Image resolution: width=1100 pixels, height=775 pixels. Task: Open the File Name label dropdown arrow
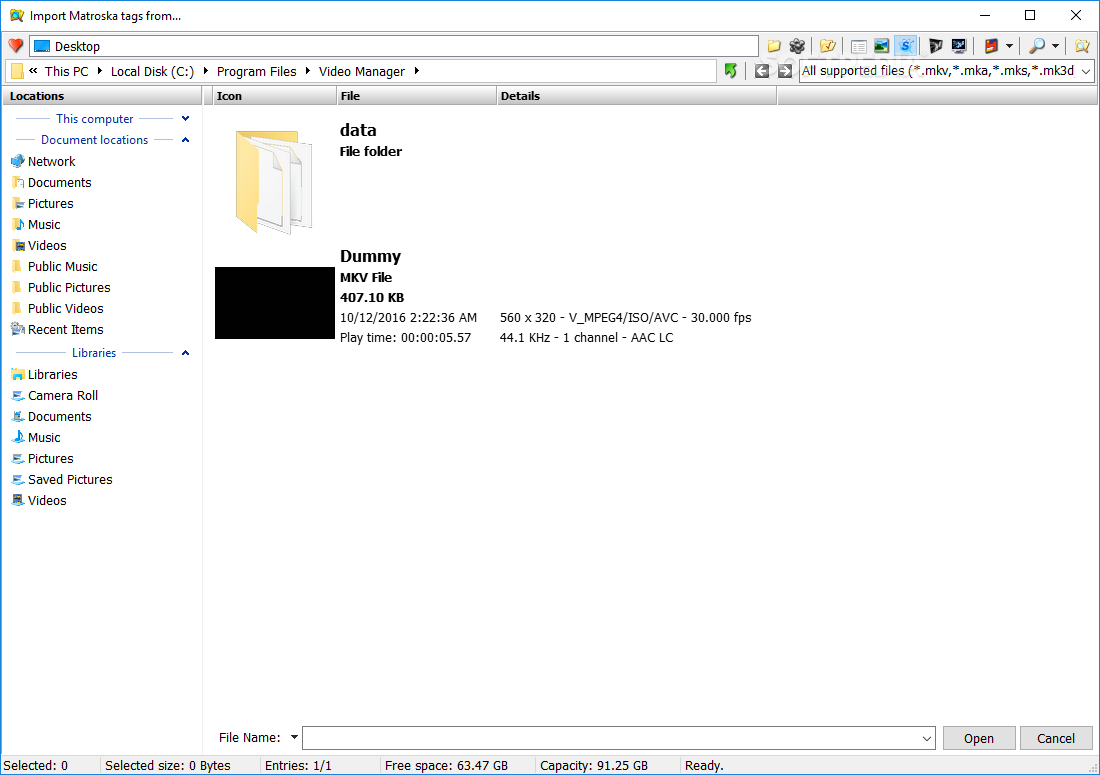294,737
